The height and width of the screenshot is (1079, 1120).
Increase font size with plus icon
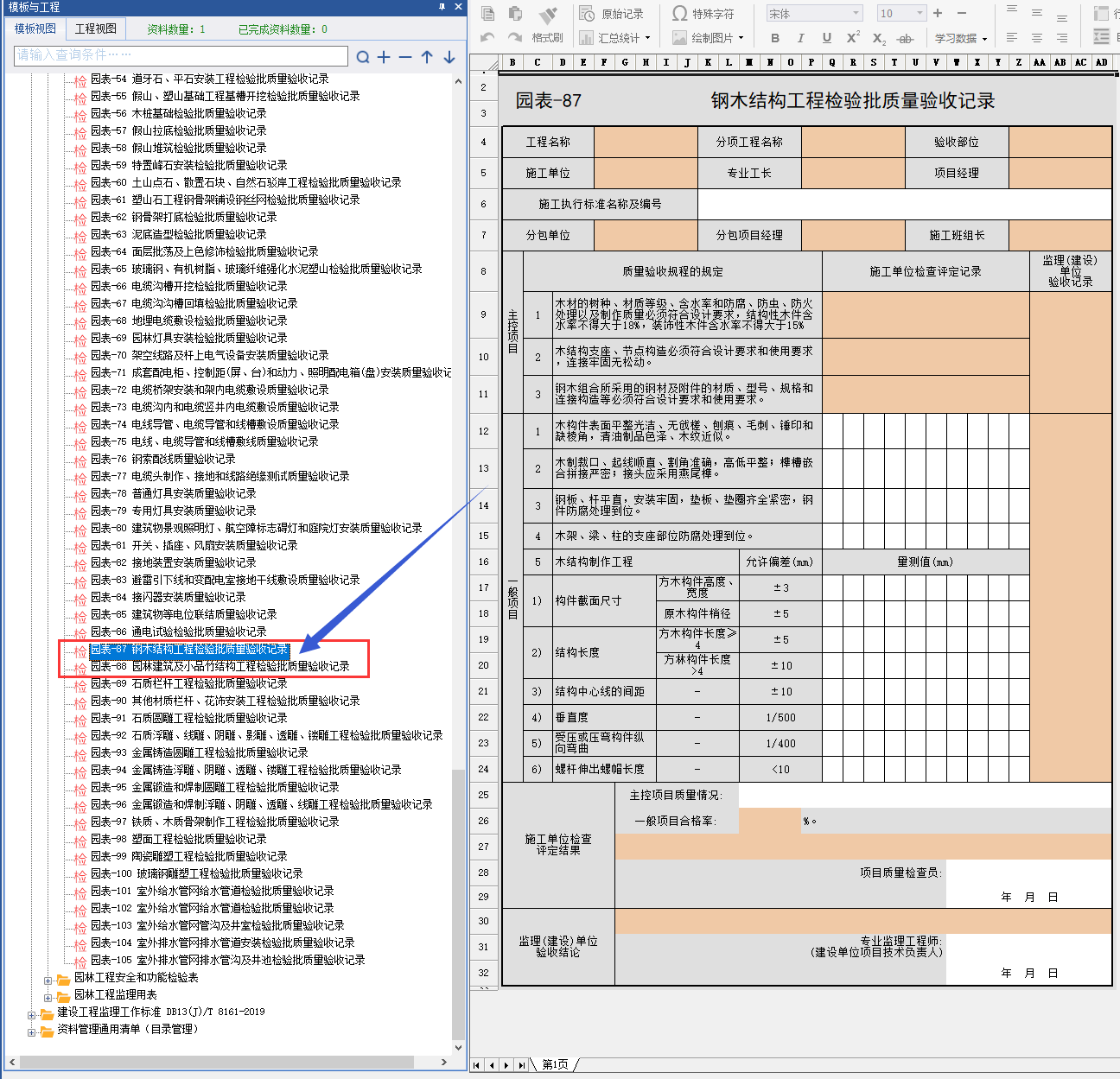[x=938, y=13]
